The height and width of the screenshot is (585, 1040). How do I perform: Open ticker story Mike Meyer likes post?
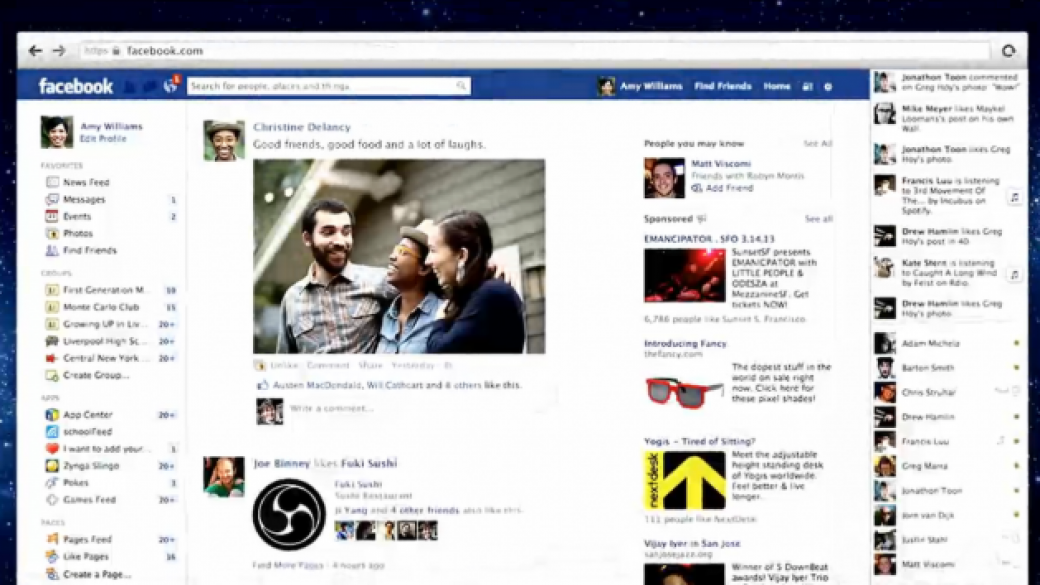click(x=948, y=118)
